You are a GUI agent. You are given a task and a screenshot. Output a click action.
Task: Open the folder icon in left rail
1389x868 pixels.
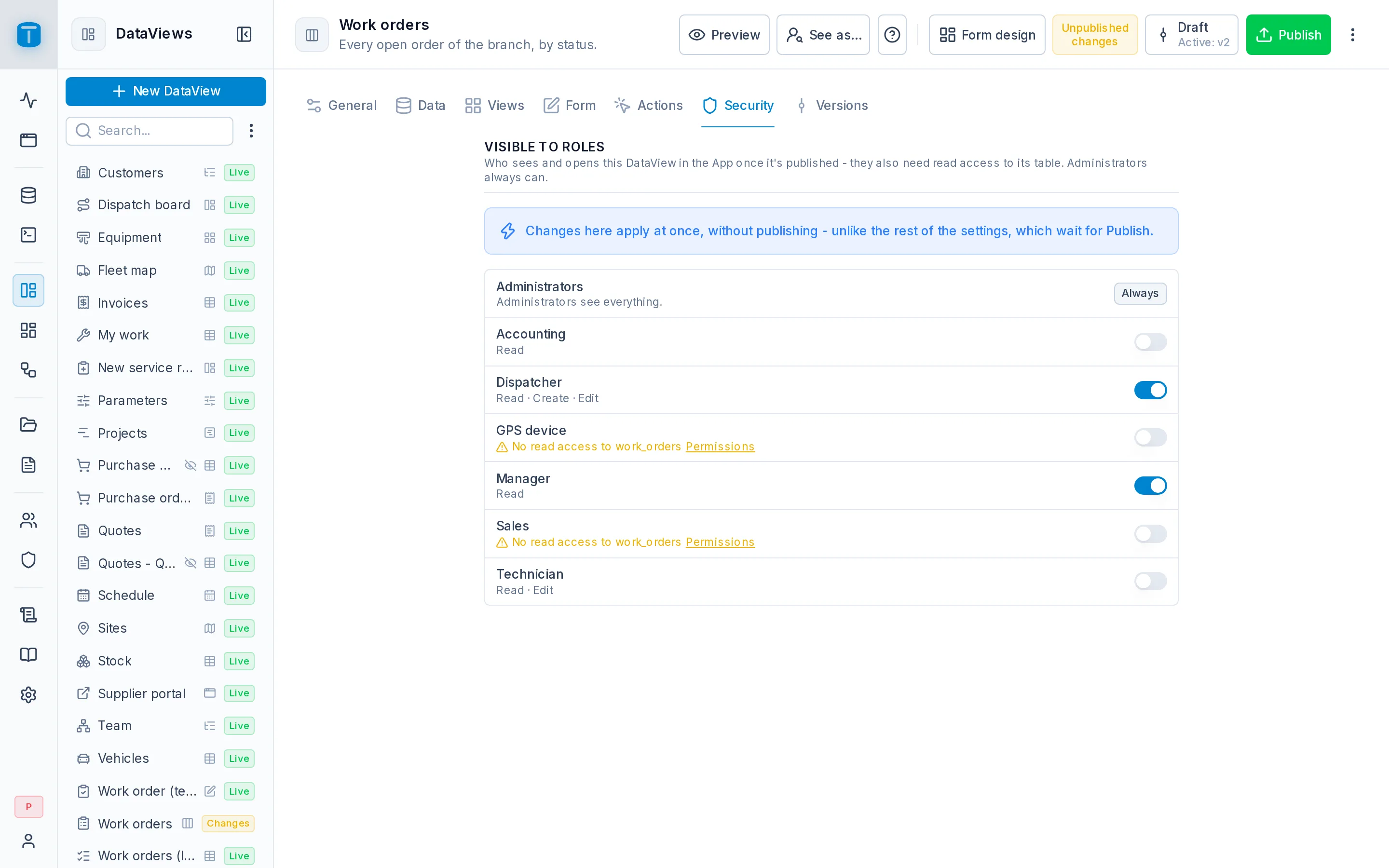(x=28, y=425)
